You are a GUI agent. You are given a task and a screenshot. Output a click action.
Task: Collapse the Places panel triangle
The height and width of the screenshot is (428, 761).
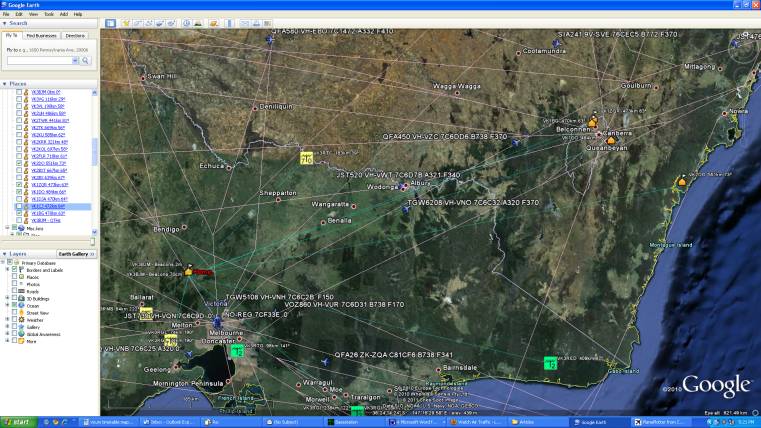pos(5,84)
